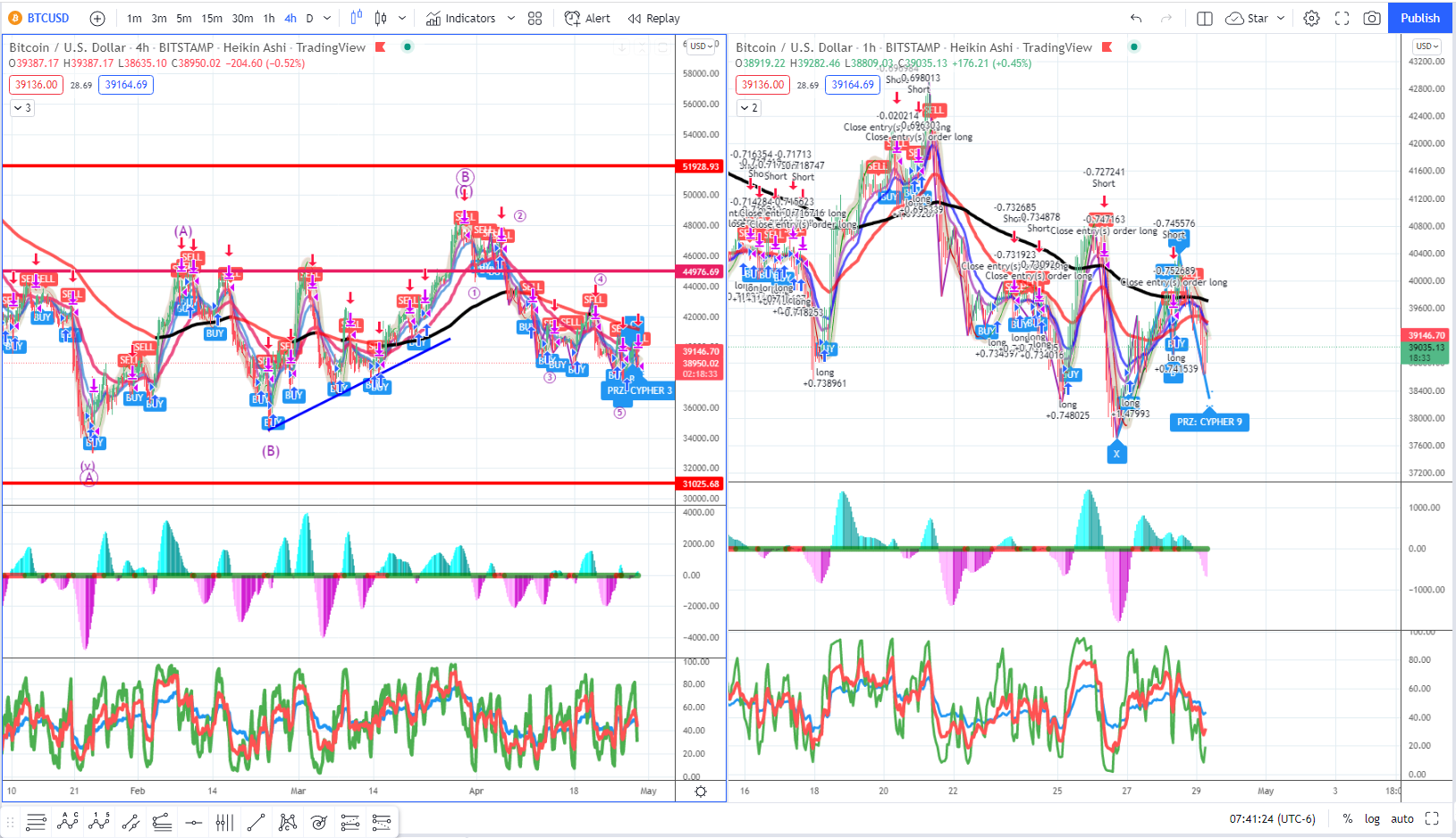This screenshot has height=838, width=1456.
Task: Click the green market status dot on 1h chart
Action: pos(1134,47)
